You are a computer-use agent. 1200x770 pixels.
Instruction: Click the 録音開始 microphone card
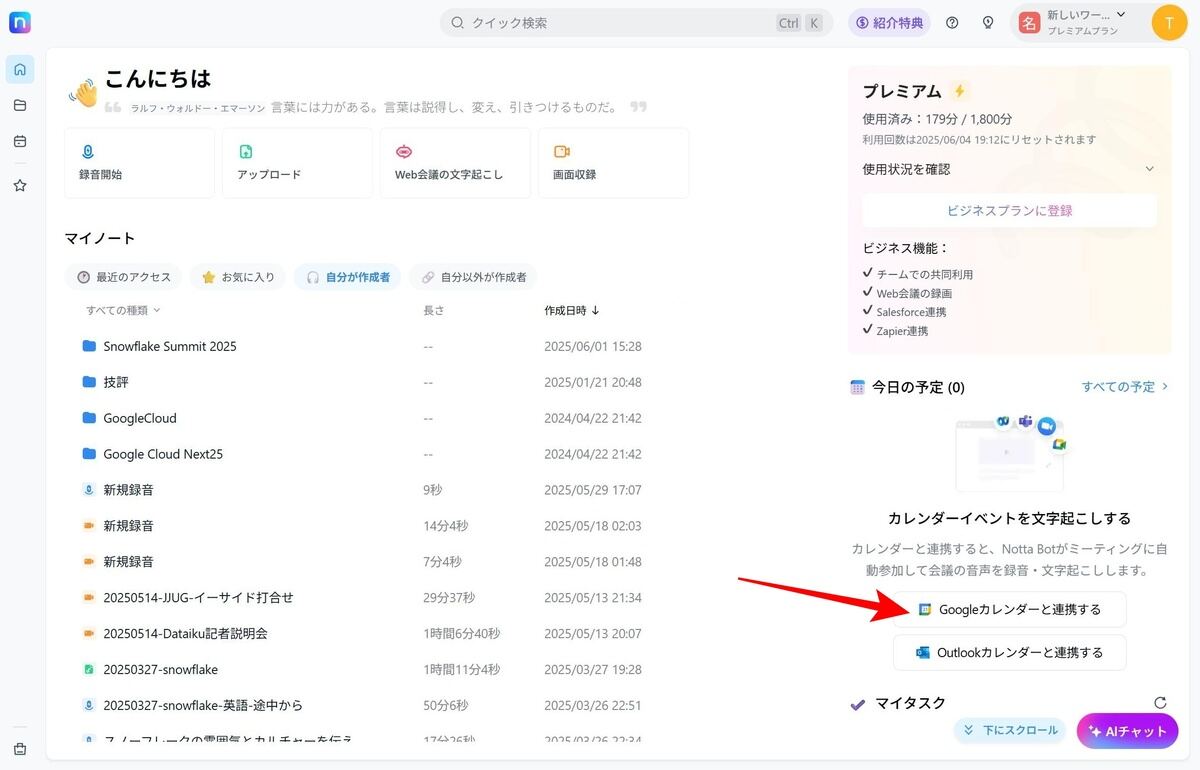139,163
